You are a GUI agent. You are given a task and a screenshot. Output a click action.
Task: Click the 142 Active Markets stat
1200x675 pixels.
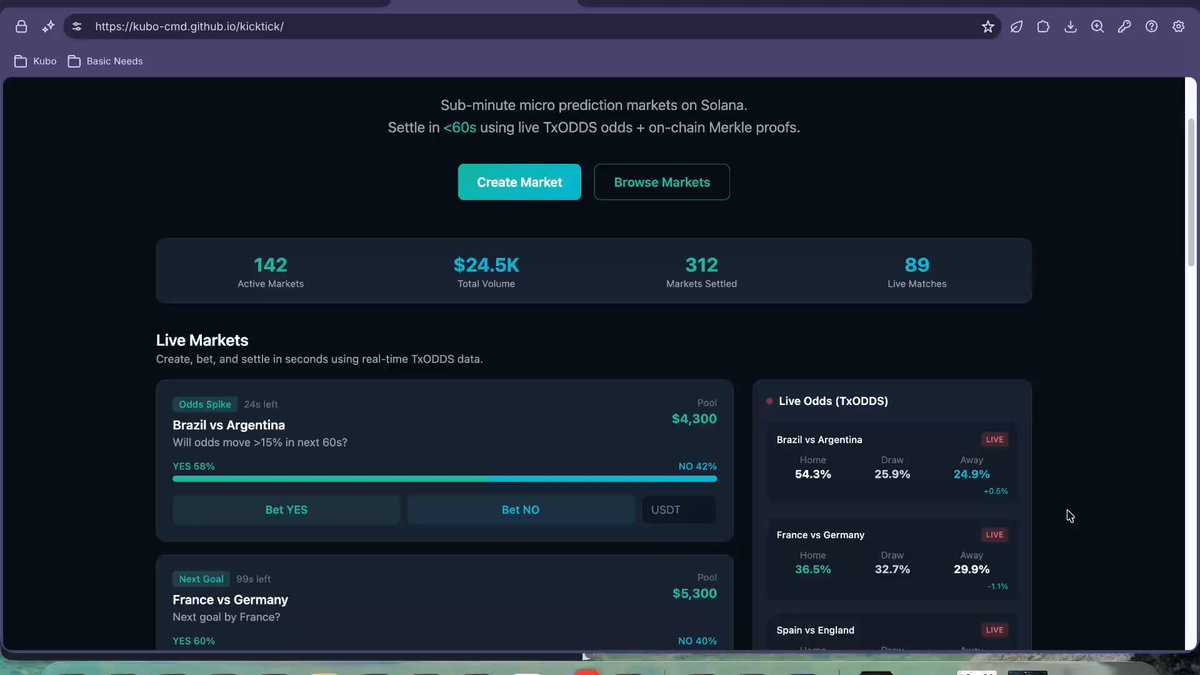point(270,271)
